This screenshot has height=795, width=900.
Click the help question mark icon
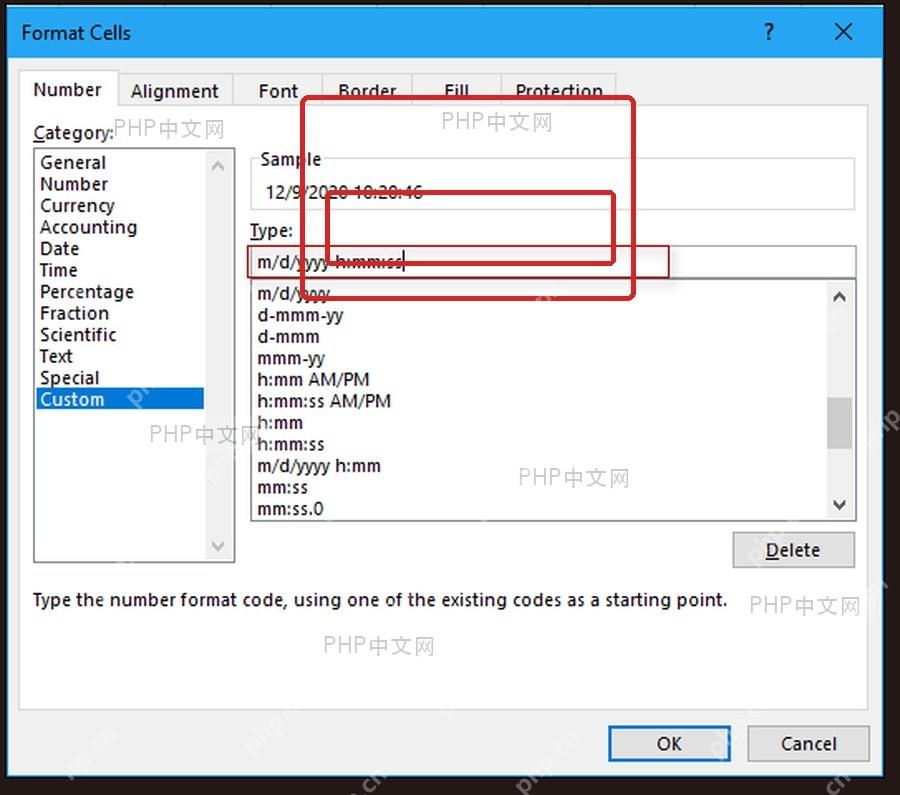[x=769, y=32]
